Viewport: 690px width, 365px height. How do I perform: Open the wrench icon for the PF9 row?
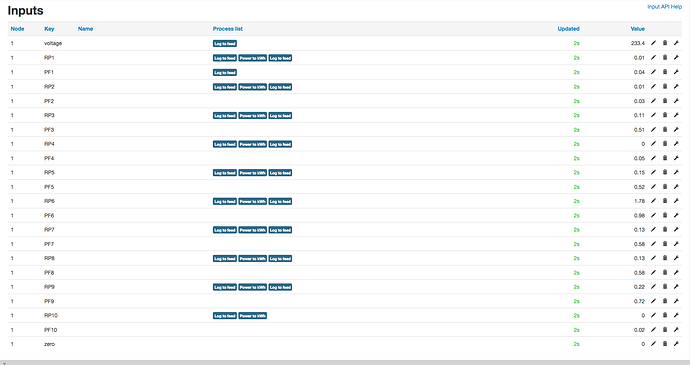coord(676,301)
